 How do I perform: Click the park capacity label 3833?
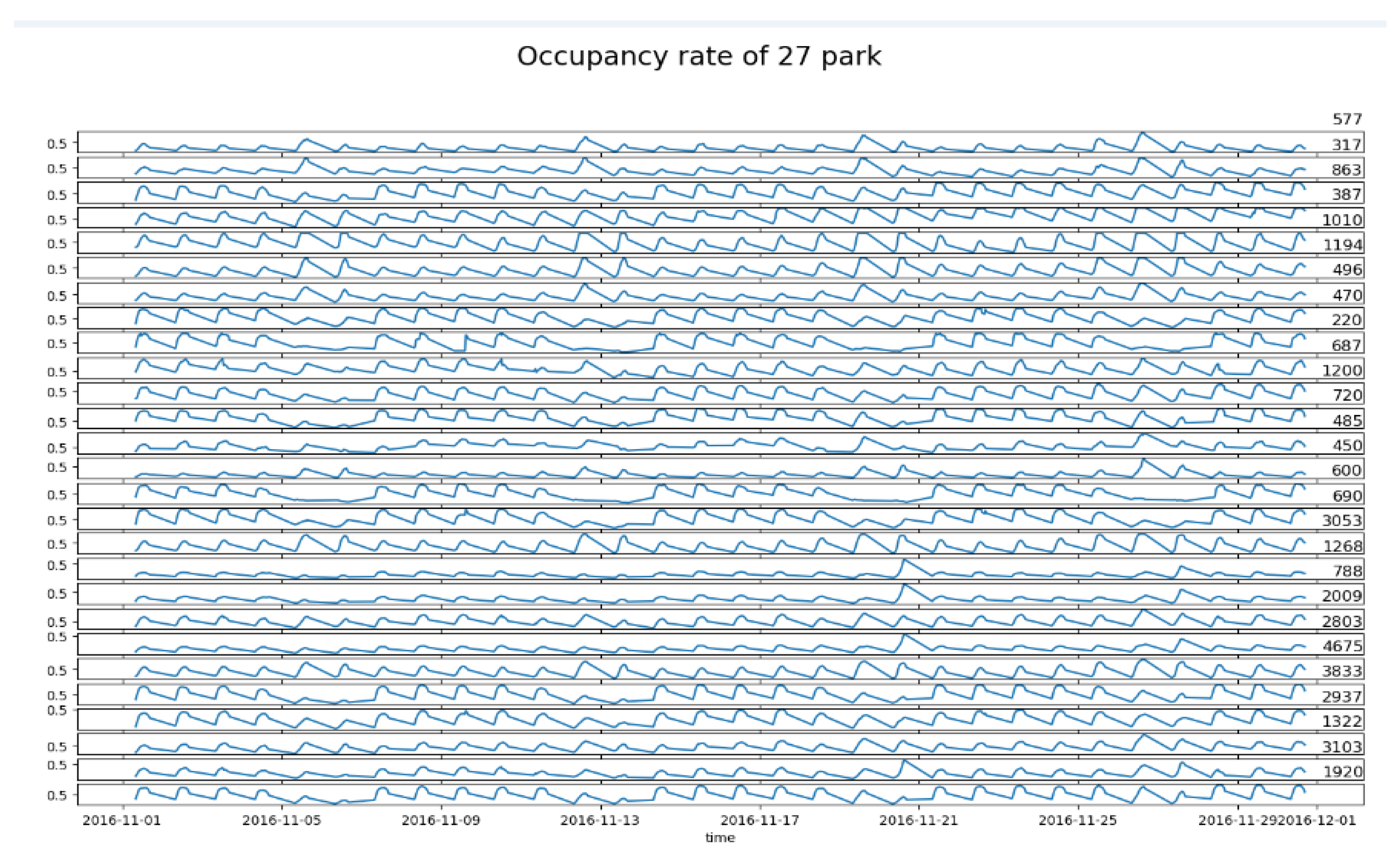1342,671
